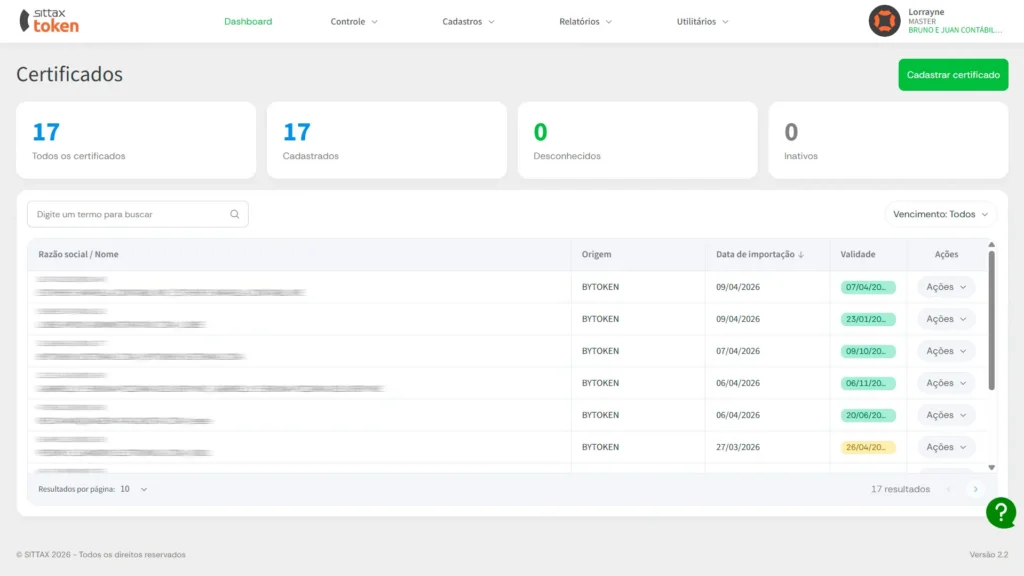The width and height of the screenshot is (1024, 576).
Task: Click validity badge 07/04/20..
Action: coord(867,287)
